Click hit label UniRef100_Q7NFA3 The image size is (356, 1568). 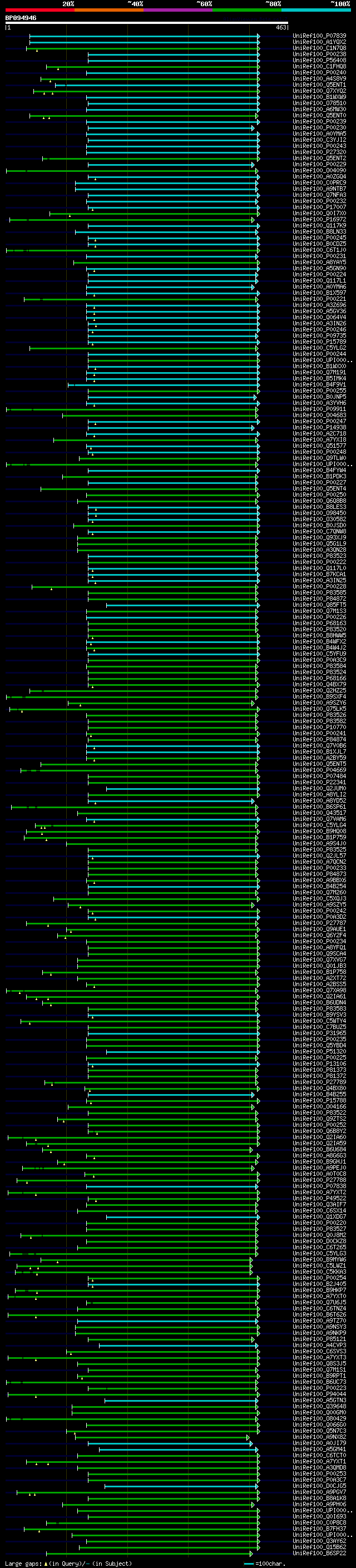coord(319,195)
